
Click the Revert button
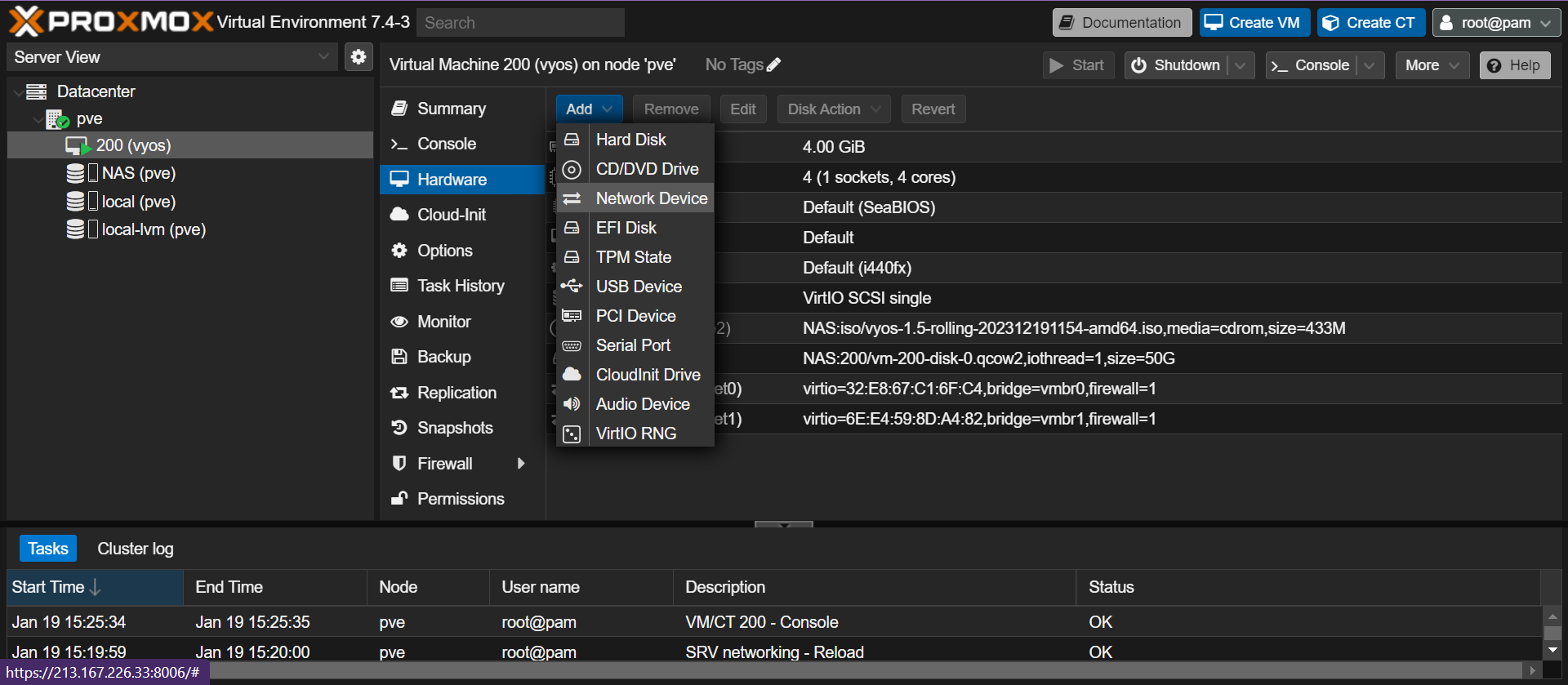[x=933, y=109]
